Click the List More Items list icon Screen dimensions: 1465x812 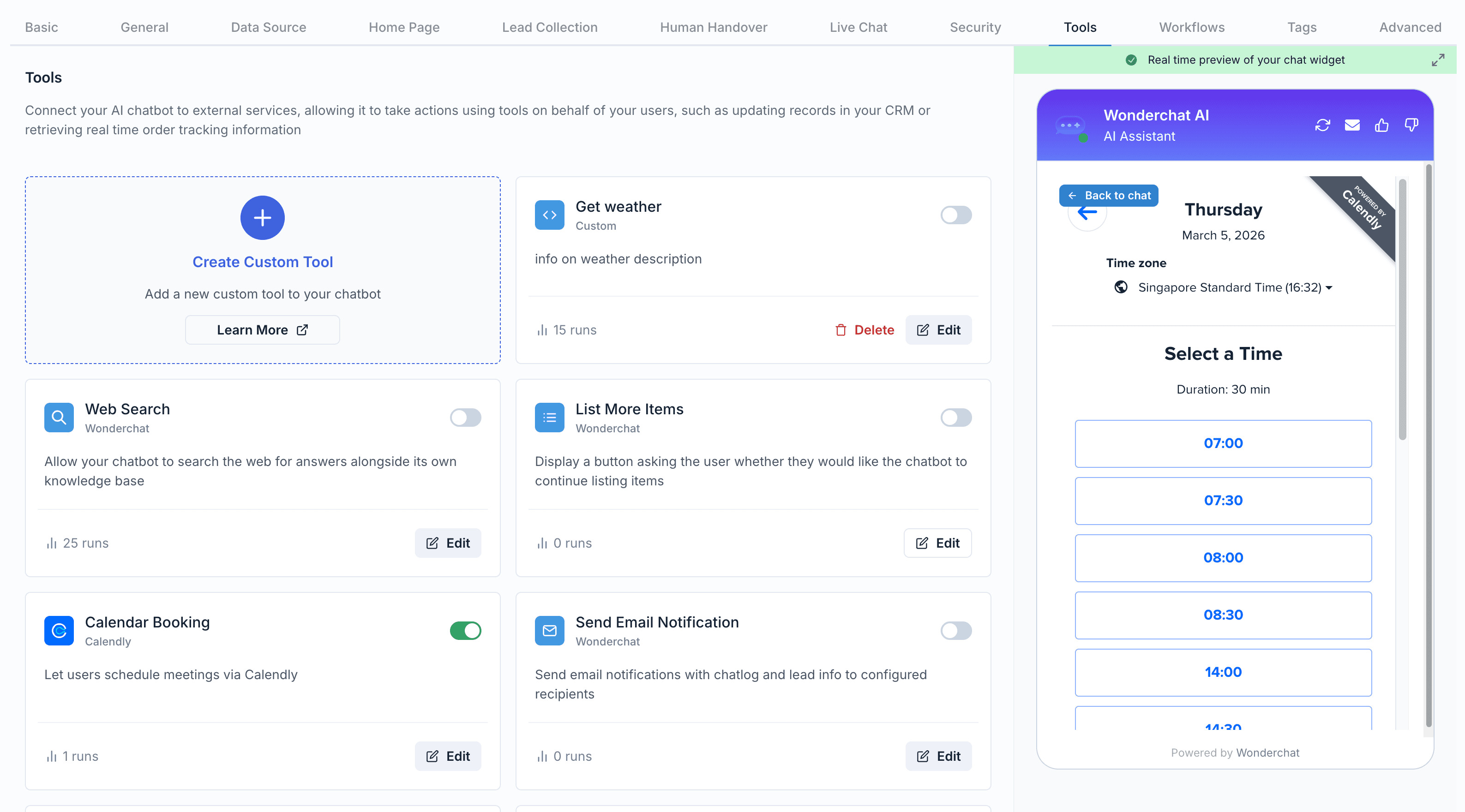[549, 418]
